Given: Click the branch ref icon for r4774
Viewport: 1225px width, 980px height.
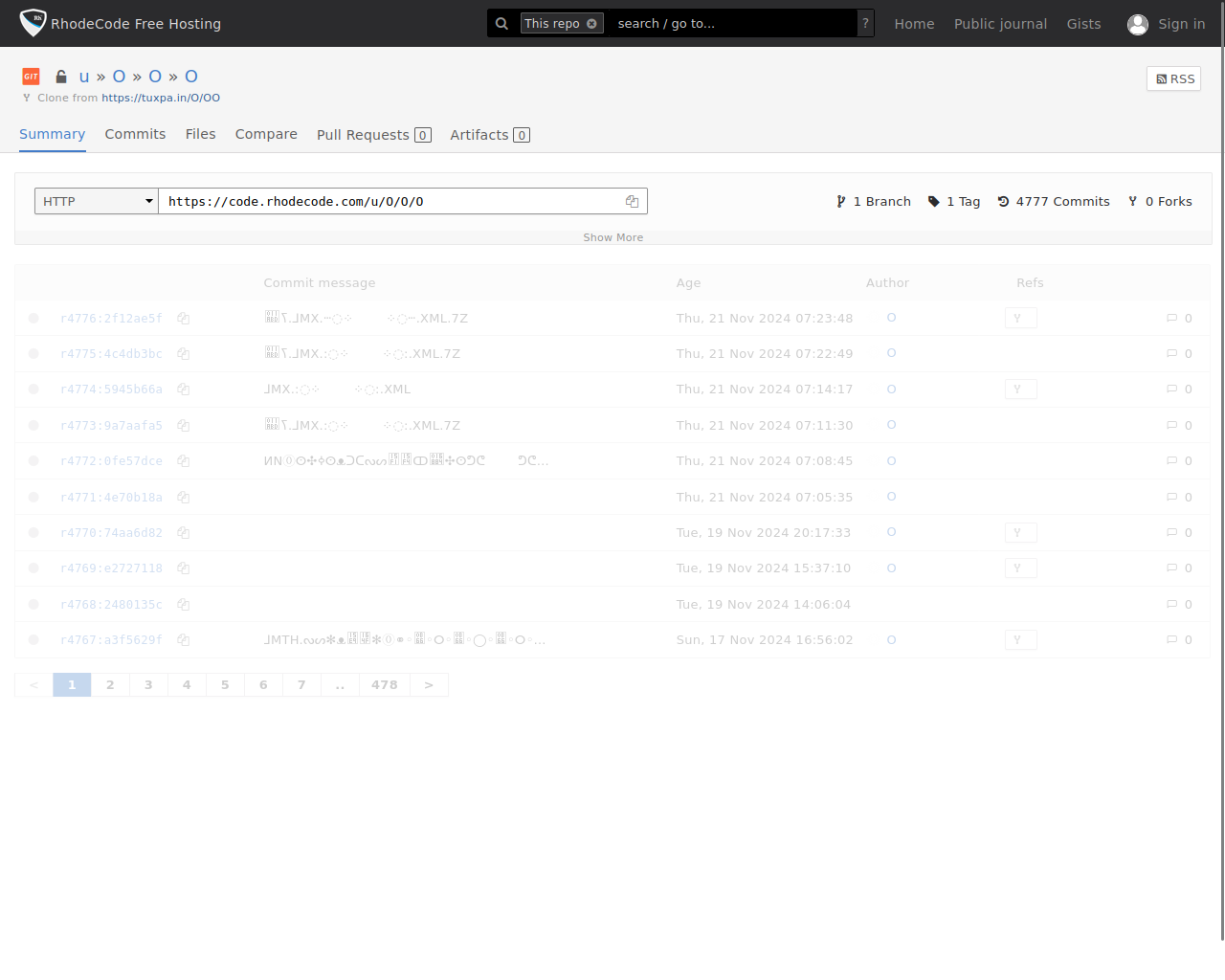Looking at the screenshot, I should (x=1020, y=390).
